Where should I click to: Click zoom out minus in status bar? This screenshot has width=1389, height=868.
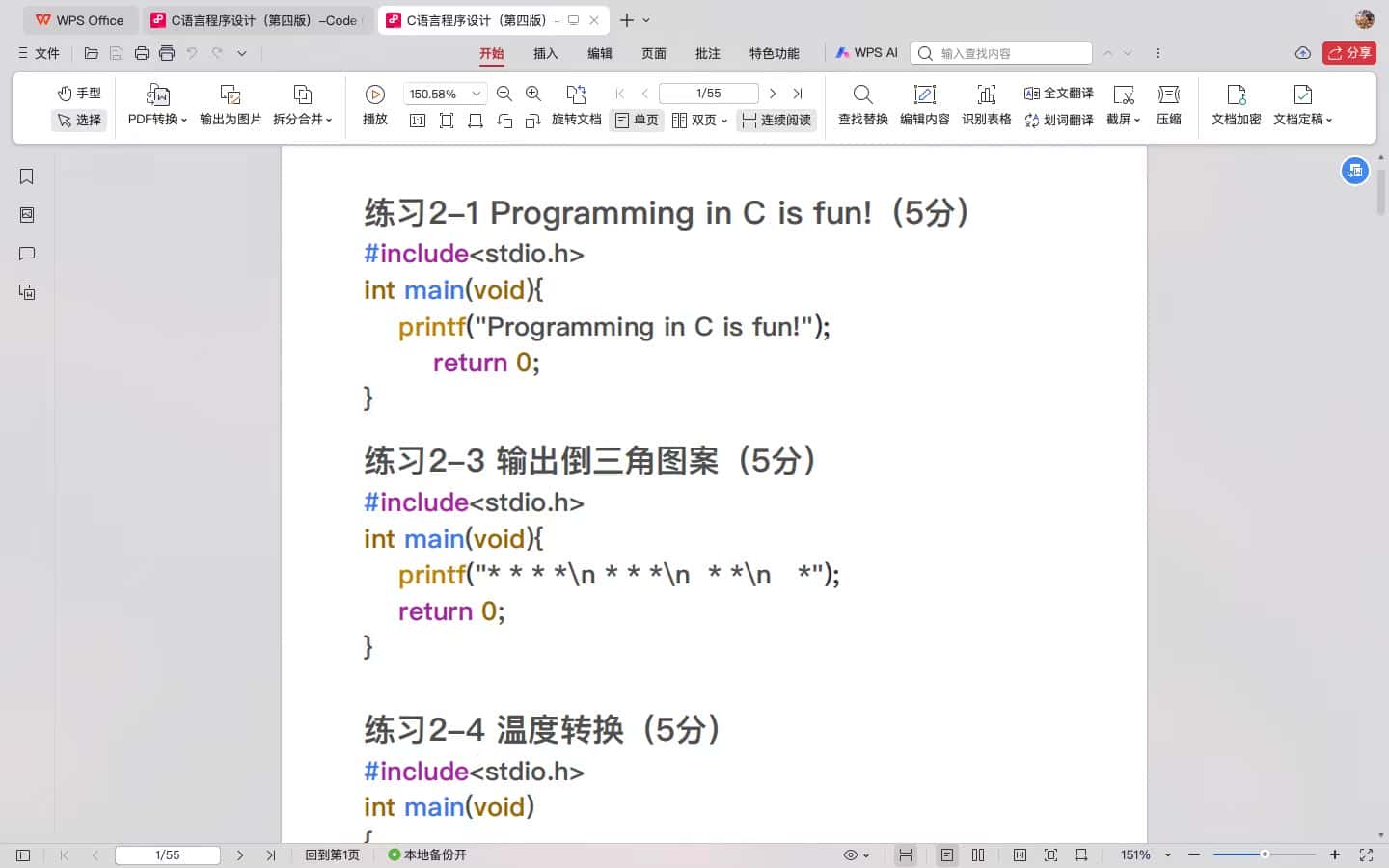1194,854
